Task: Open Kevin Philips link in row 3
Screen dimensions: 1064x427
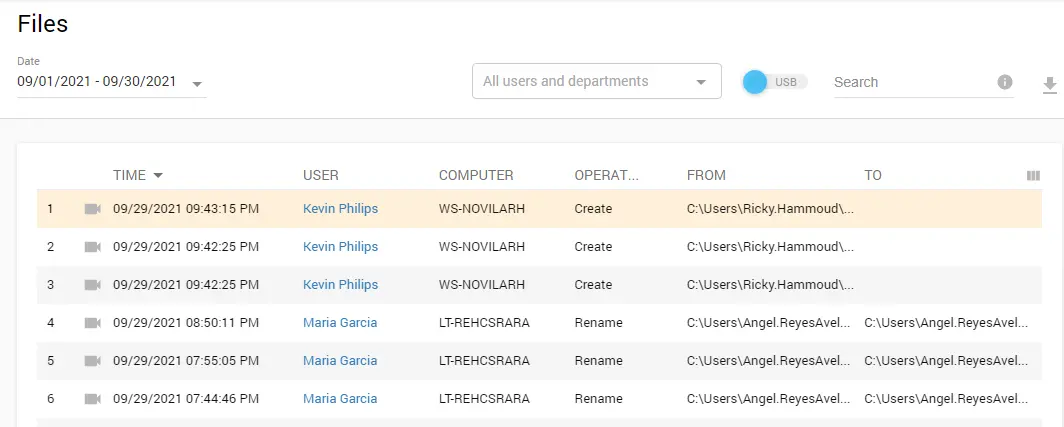Action: coord(341,284)
